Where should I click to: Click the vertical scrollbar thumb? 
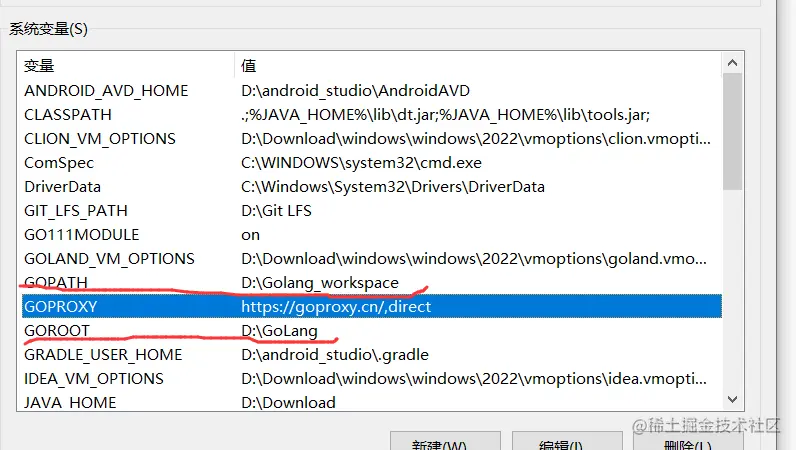732,132
